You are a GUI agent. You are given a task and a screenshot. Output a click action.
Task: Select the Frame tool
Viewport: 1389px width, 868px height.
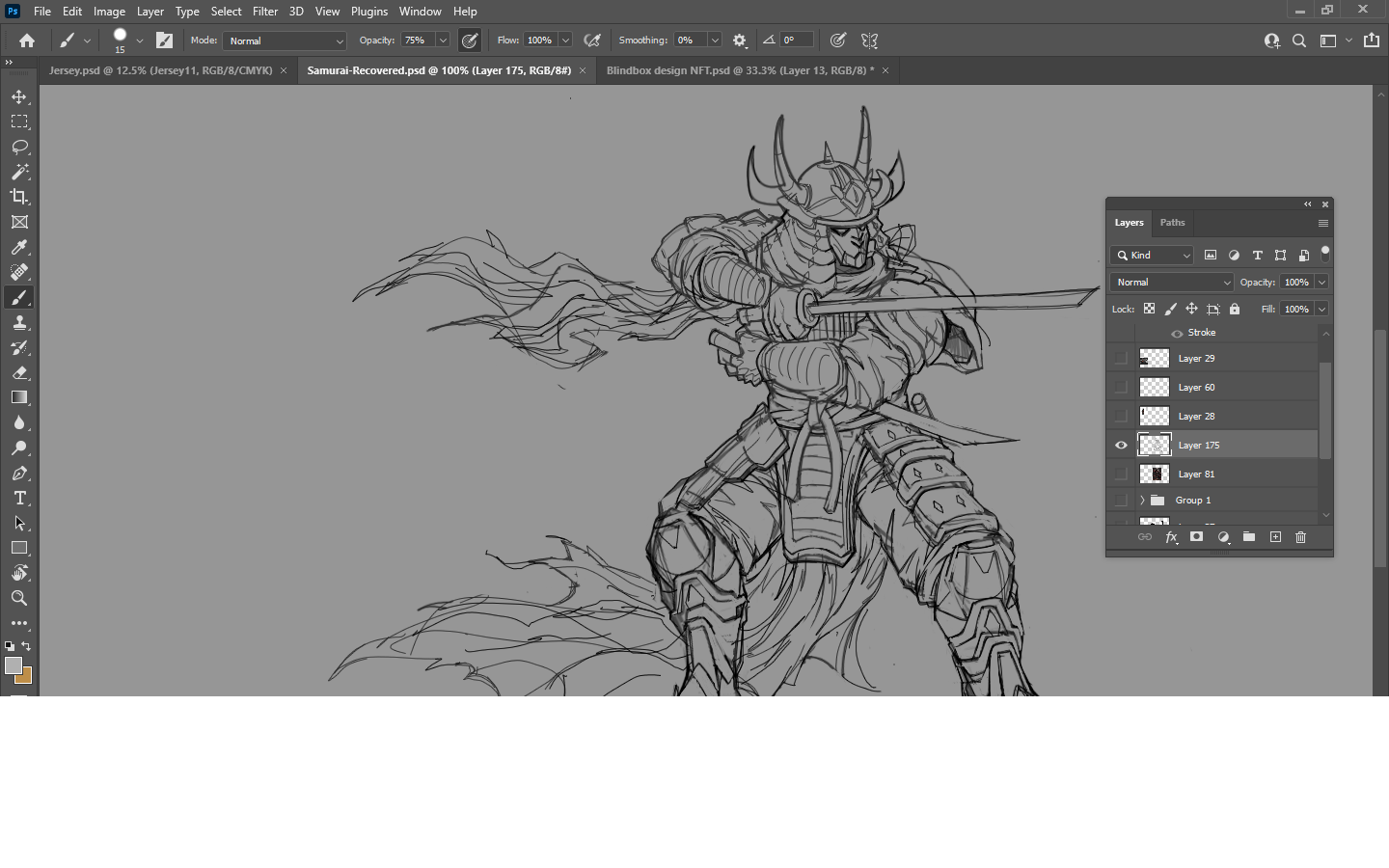19,222
